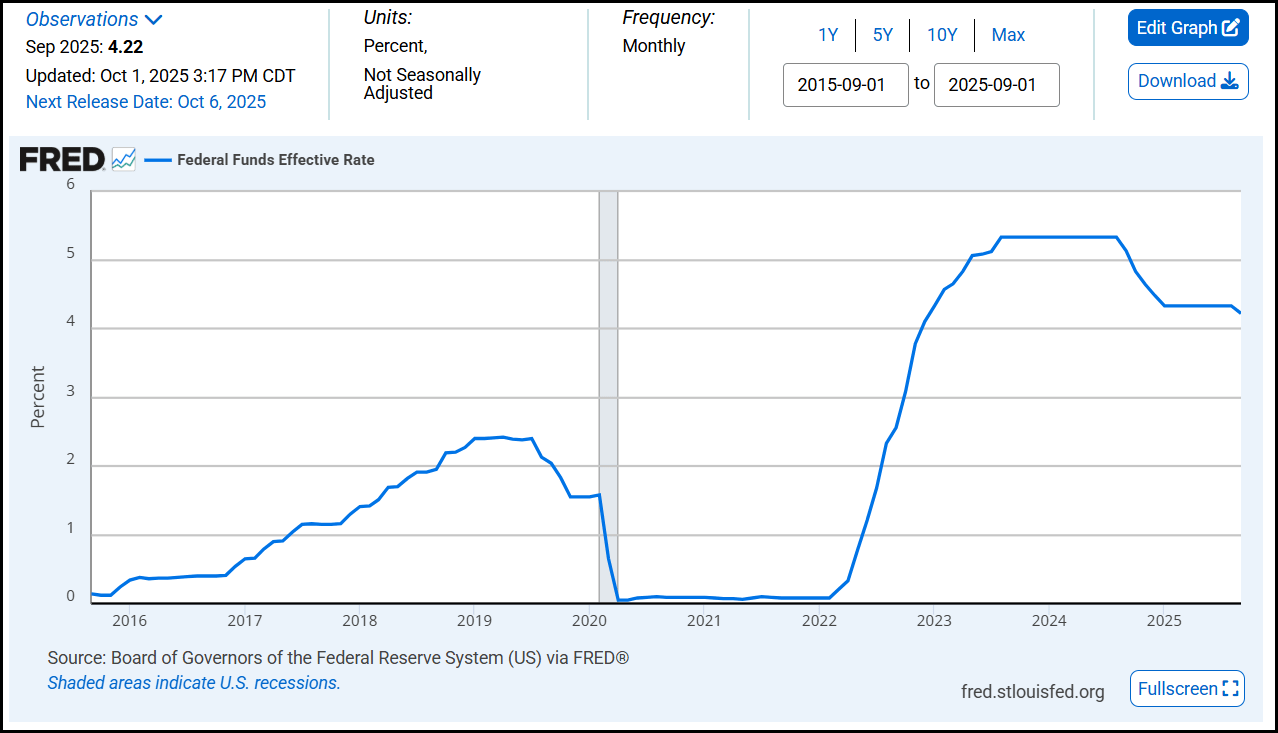1278x733 pixels.
Task: Click the Edit Graph button
Action: point(1188,27)
